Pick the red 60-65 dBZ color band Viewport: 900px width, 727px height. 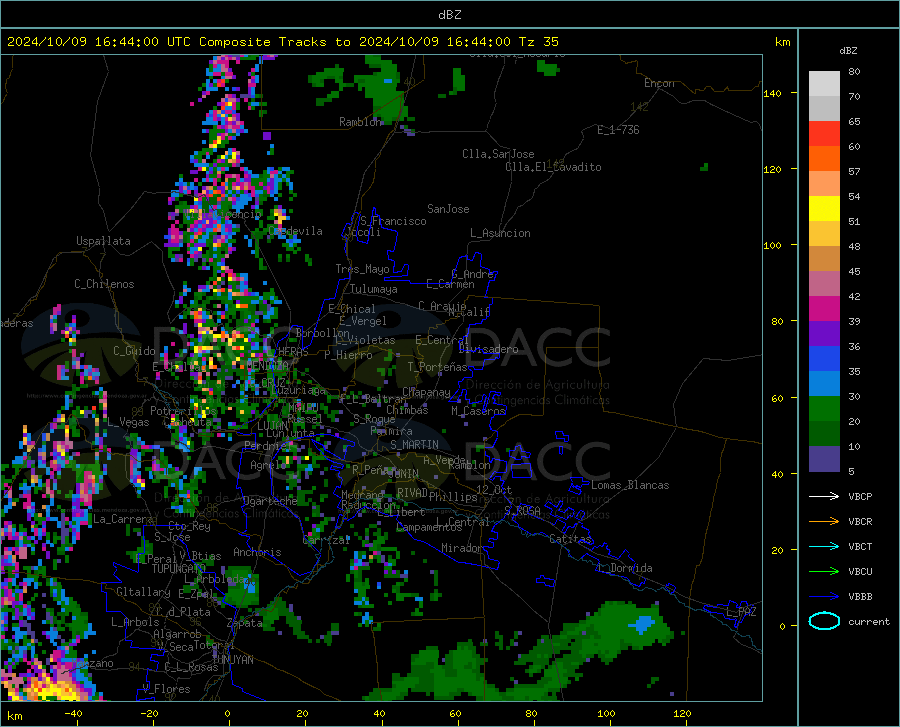824,134
